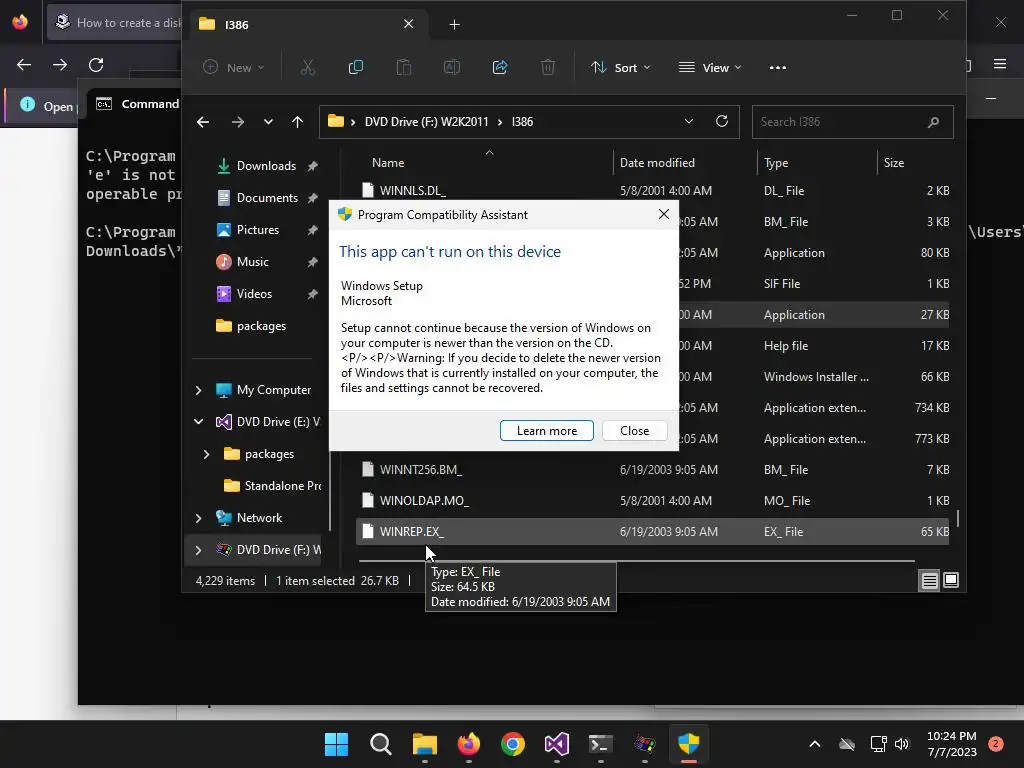Click the Share icon in Explorer toolbar
The height and width of the screenshot is (768, 1024).
pos(500,67)
